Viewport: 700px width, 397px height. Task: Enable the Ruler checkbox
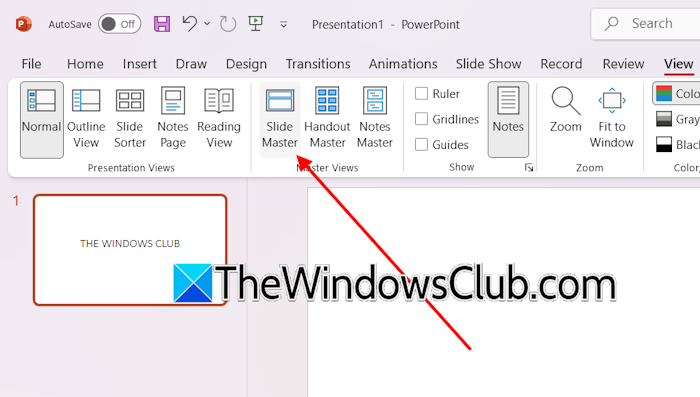click(x=421, y=93)
